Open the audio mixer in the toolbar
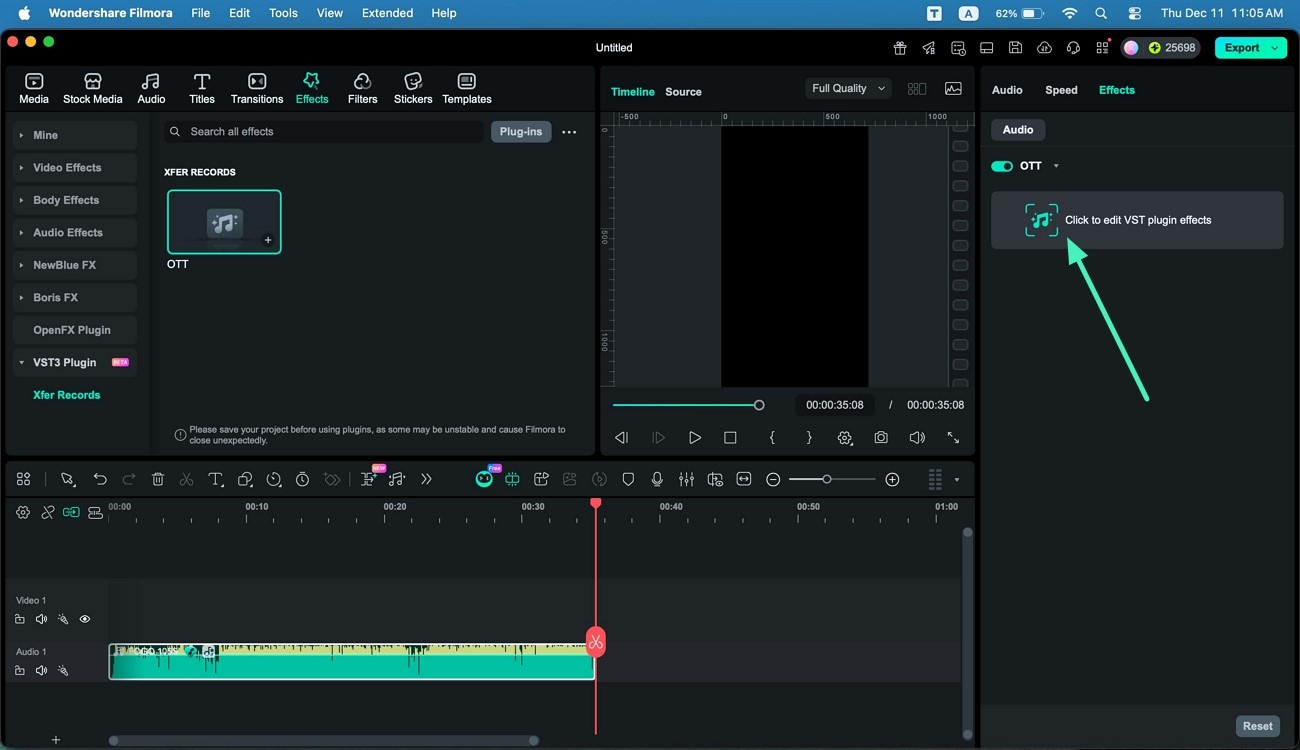The width and height of the screenshot is (1300, 750). pyautogui.click(x=686, y=479)
